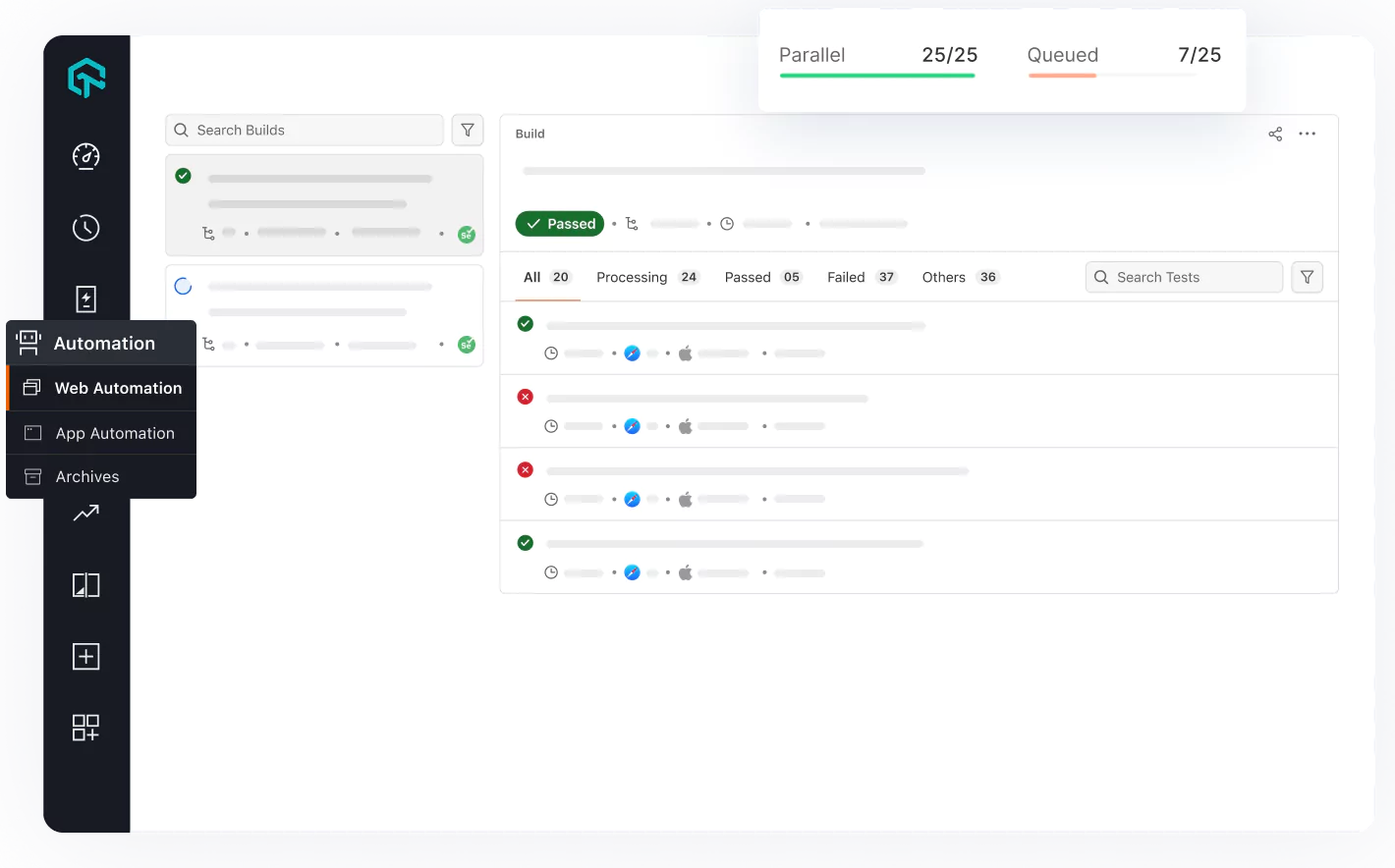Click the Queued label text

pos(1063,55)
